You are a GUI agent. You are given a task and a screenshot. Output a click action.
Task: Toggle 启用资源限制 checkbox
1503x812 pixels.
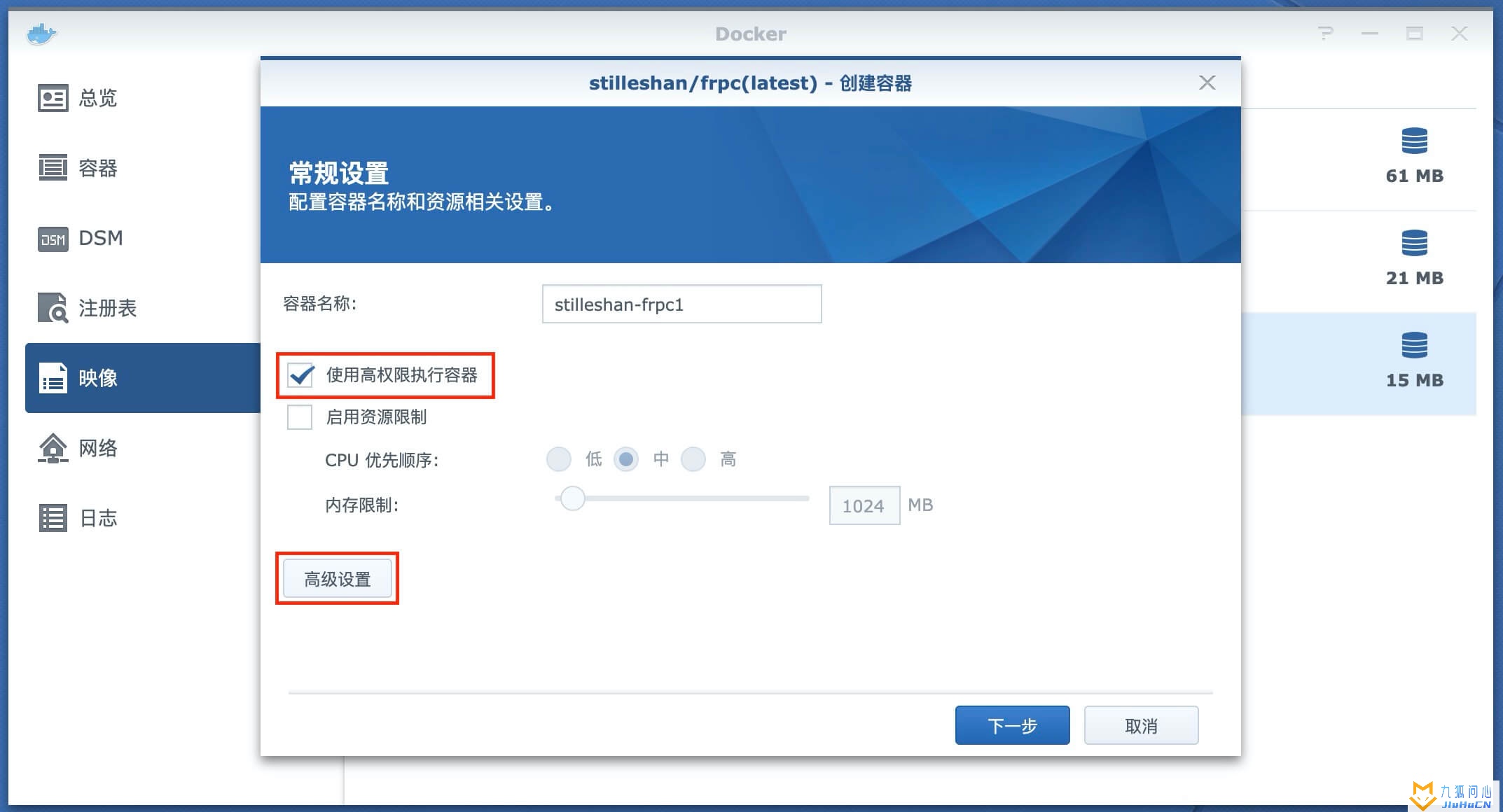coord(299,418)
